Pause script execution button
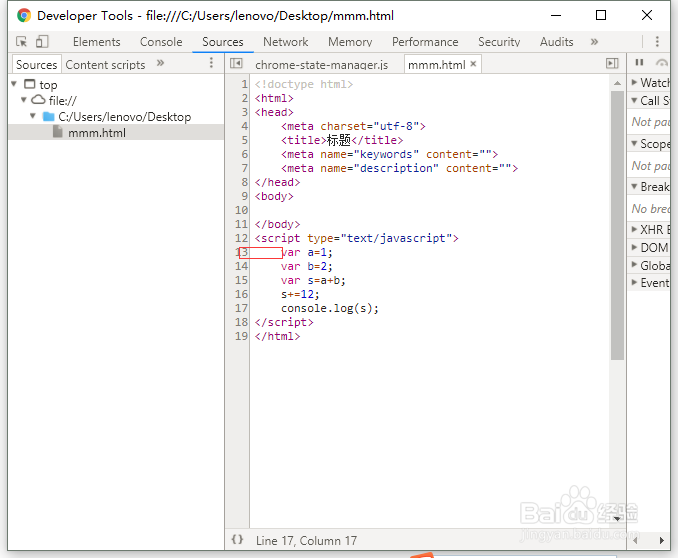 pyautogui.click(x=639, y=63)
